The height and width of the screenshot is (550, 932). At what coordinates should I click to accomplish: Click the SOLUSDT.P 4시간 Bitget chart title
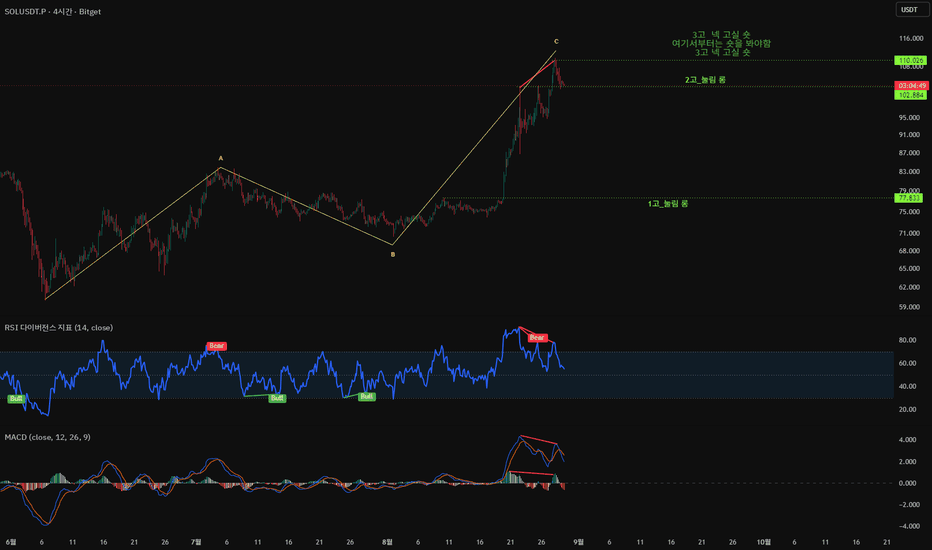52,11
